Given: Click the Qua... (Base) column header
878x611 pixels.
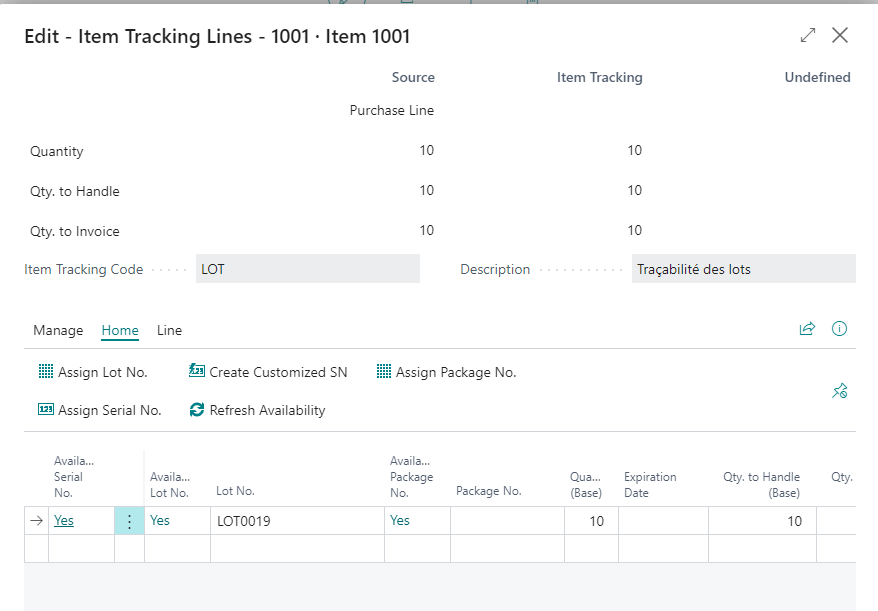Looking at the screenshot, I should tap(586, 485).
